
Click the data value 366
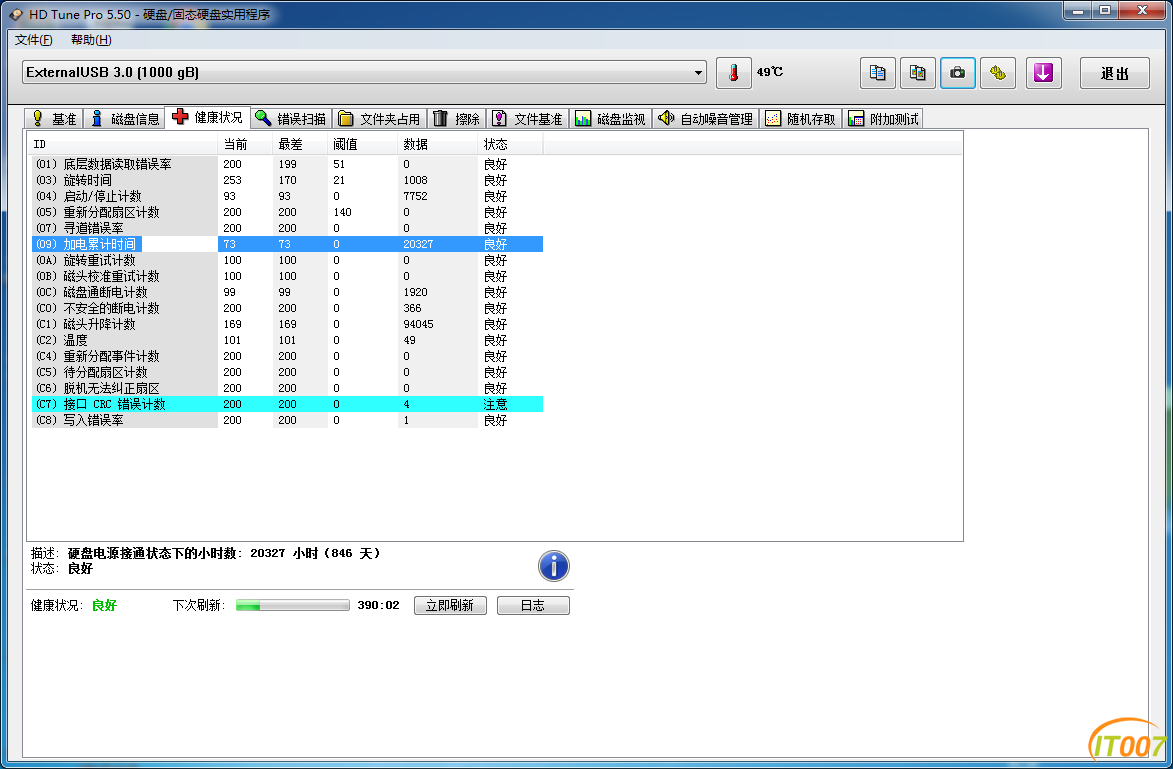412,308
